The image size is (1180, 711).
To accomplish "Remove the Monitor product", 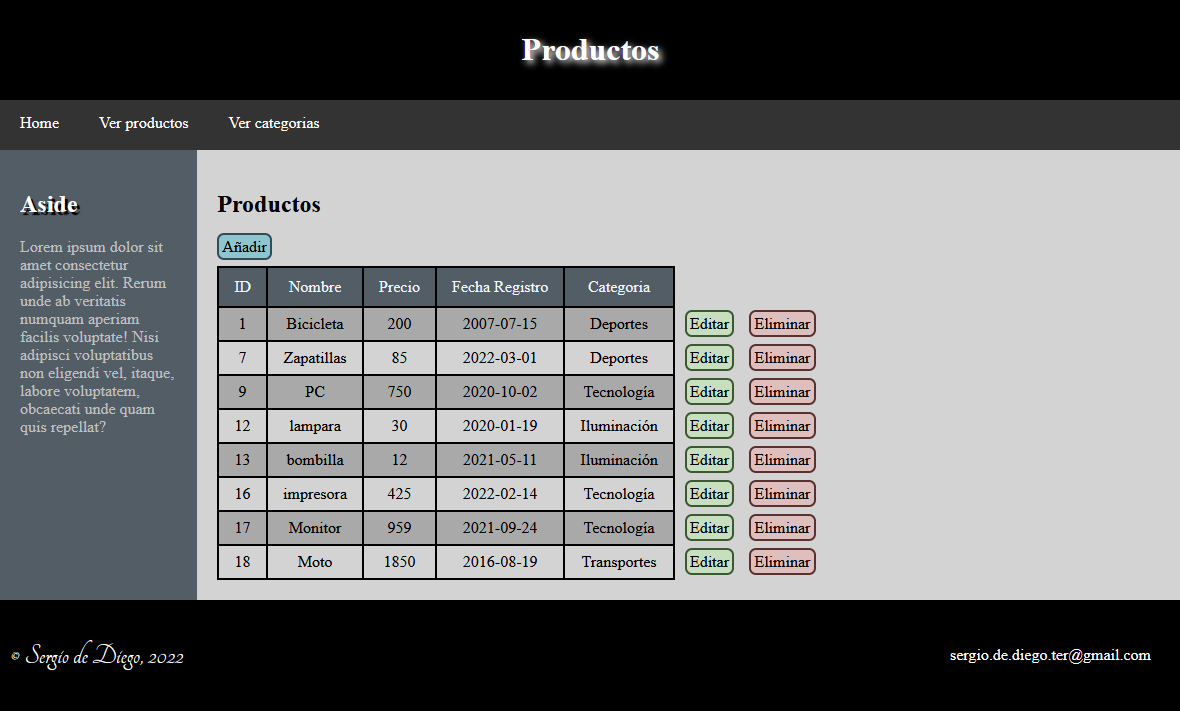I will [x=782, y=528].
